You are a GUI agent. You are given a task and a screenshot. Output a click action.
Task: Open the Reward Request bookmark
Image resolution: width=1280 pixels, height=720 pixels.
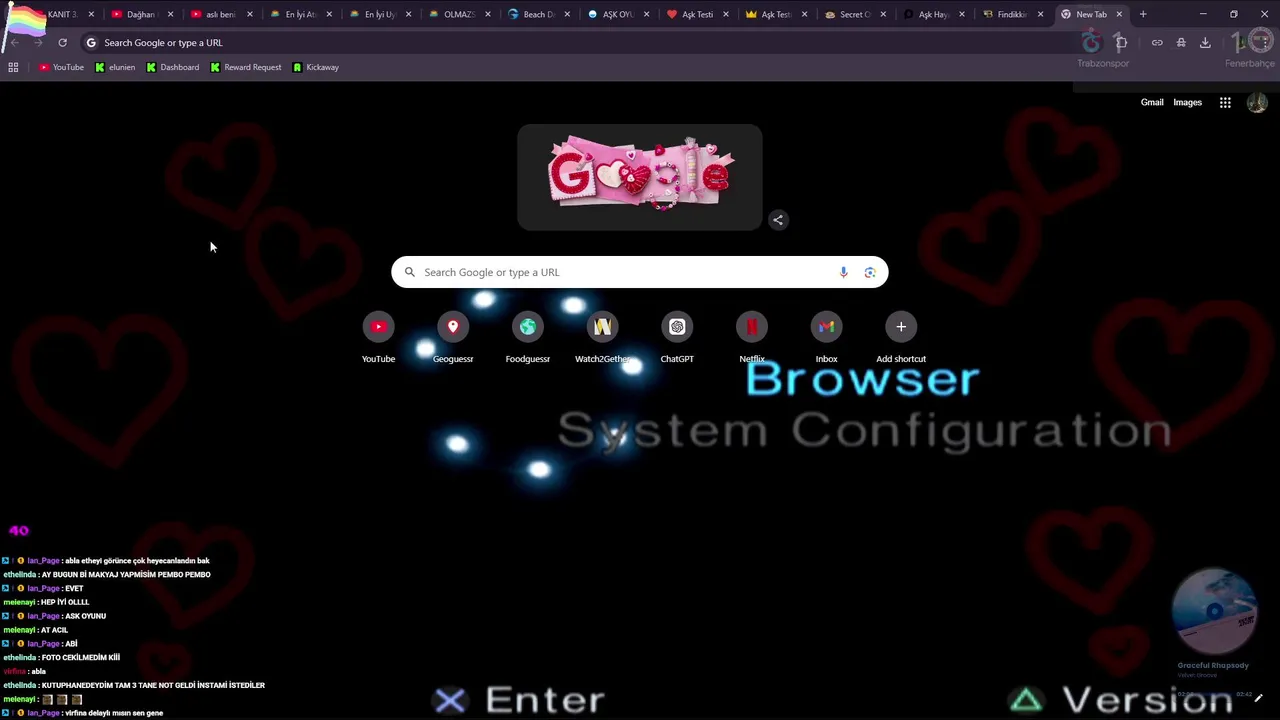pos(246,67)
